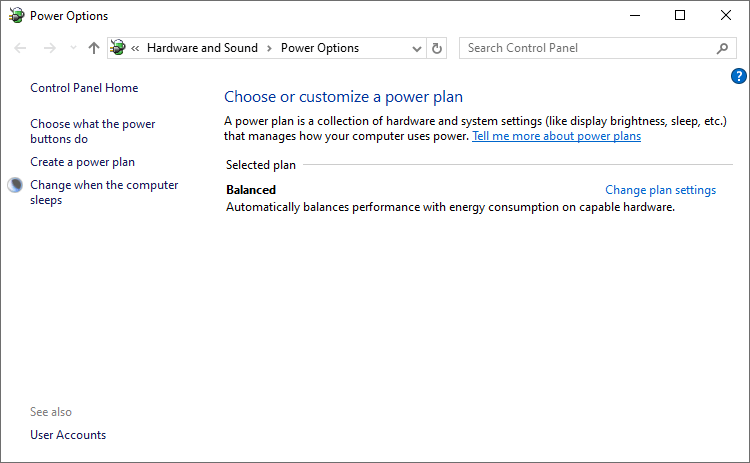750x463 pixels.
Task: Open Change when the computer sleeps
Action: click(104, 192)
